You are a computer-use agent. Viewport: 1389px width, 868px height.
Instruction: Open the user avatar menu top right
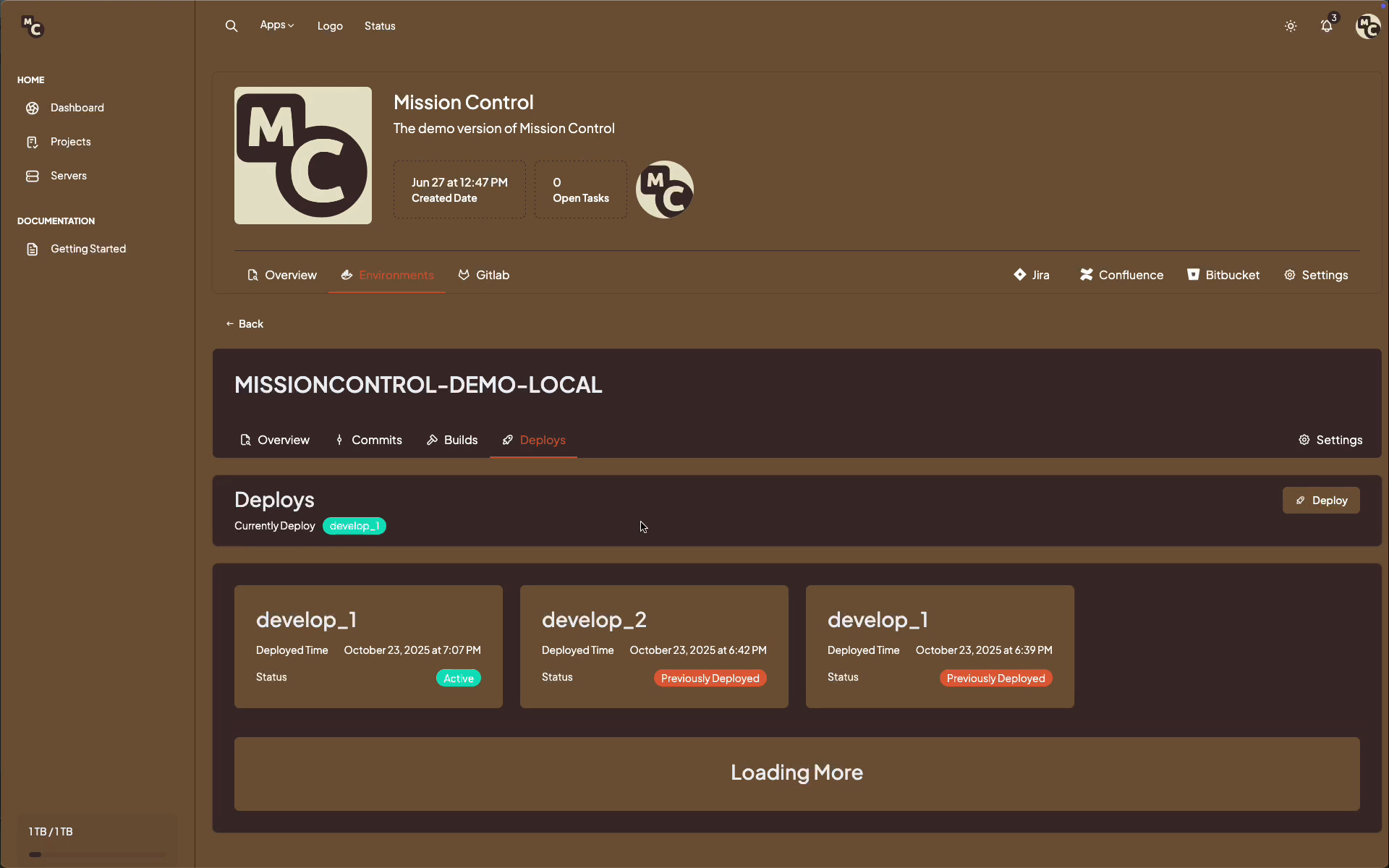point(1367,27)
